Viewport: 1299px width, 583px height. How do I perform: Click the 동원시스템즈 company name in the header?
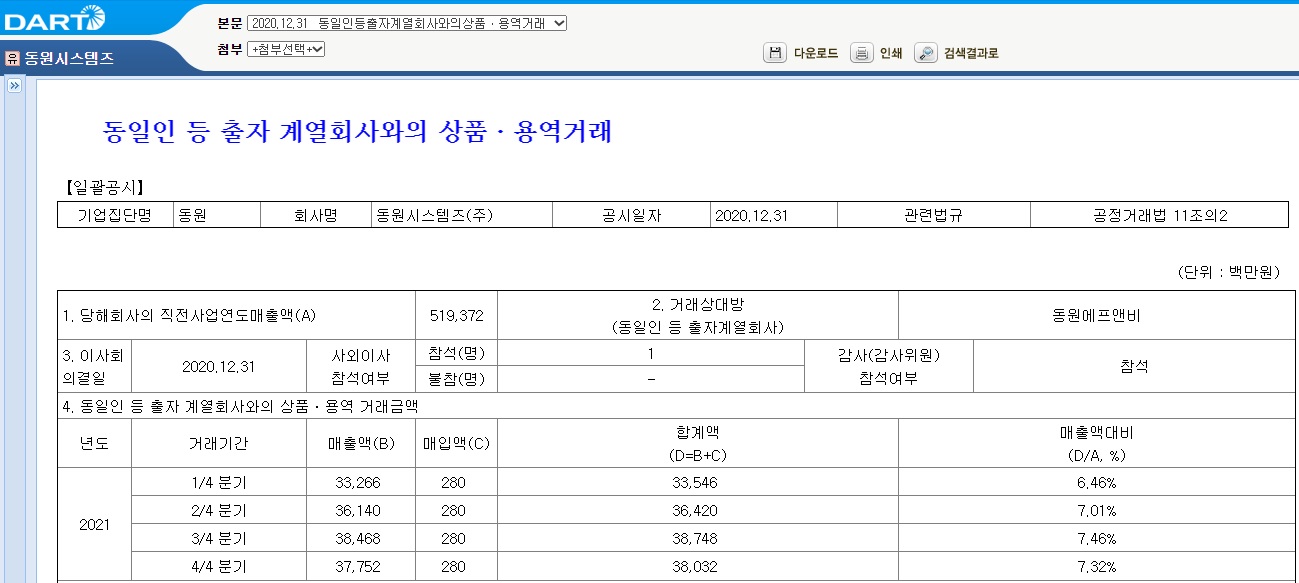pyautogui.click(x=69, y=59)
